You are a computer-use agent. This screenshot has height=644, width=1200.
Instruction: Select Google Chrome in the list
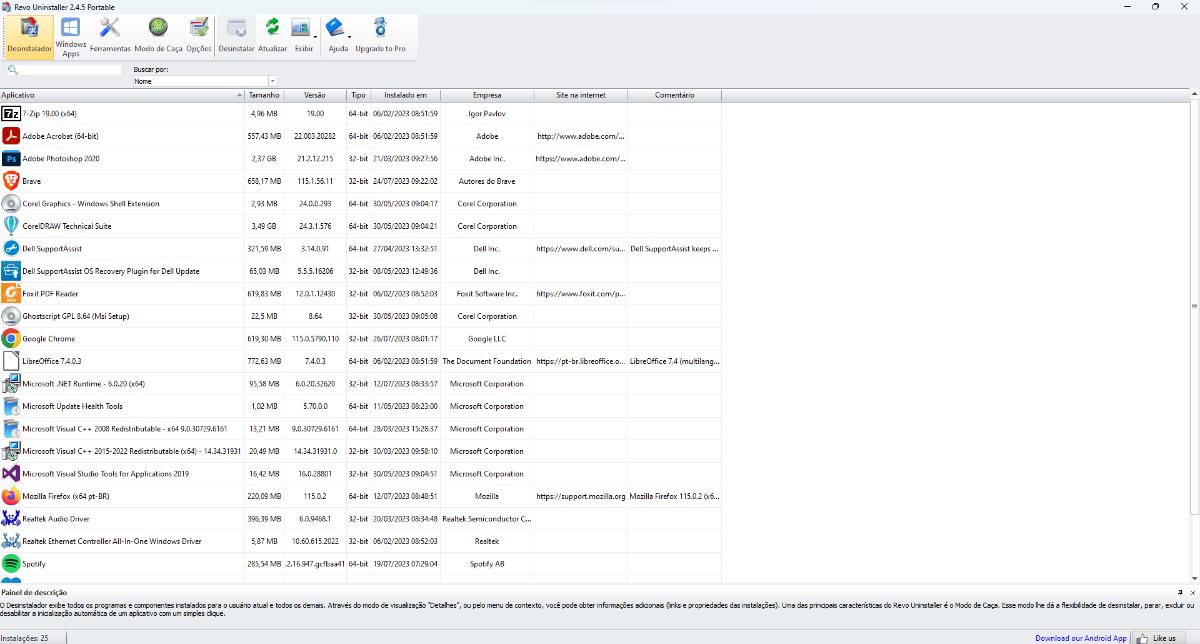48,339
